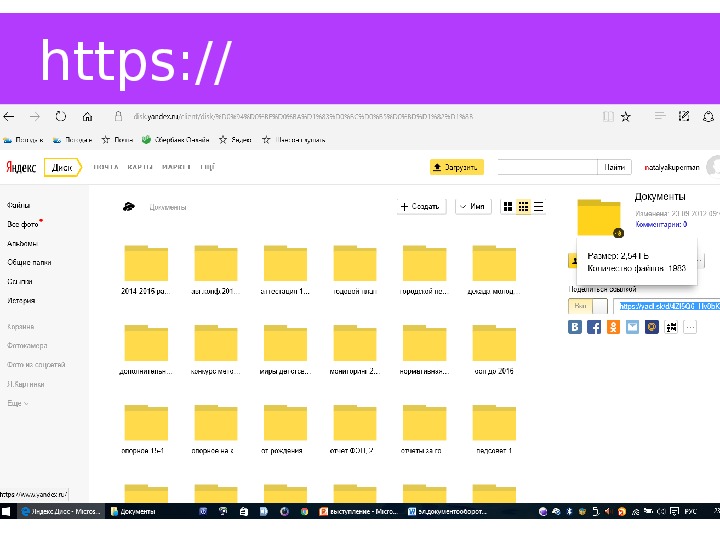Share folder via Мой Мир

pyautogui.click(x=652, y=327)
